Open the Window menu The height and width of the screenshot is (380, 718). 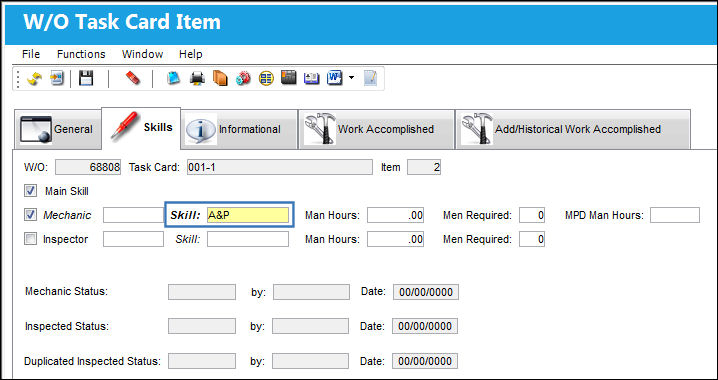142,54
